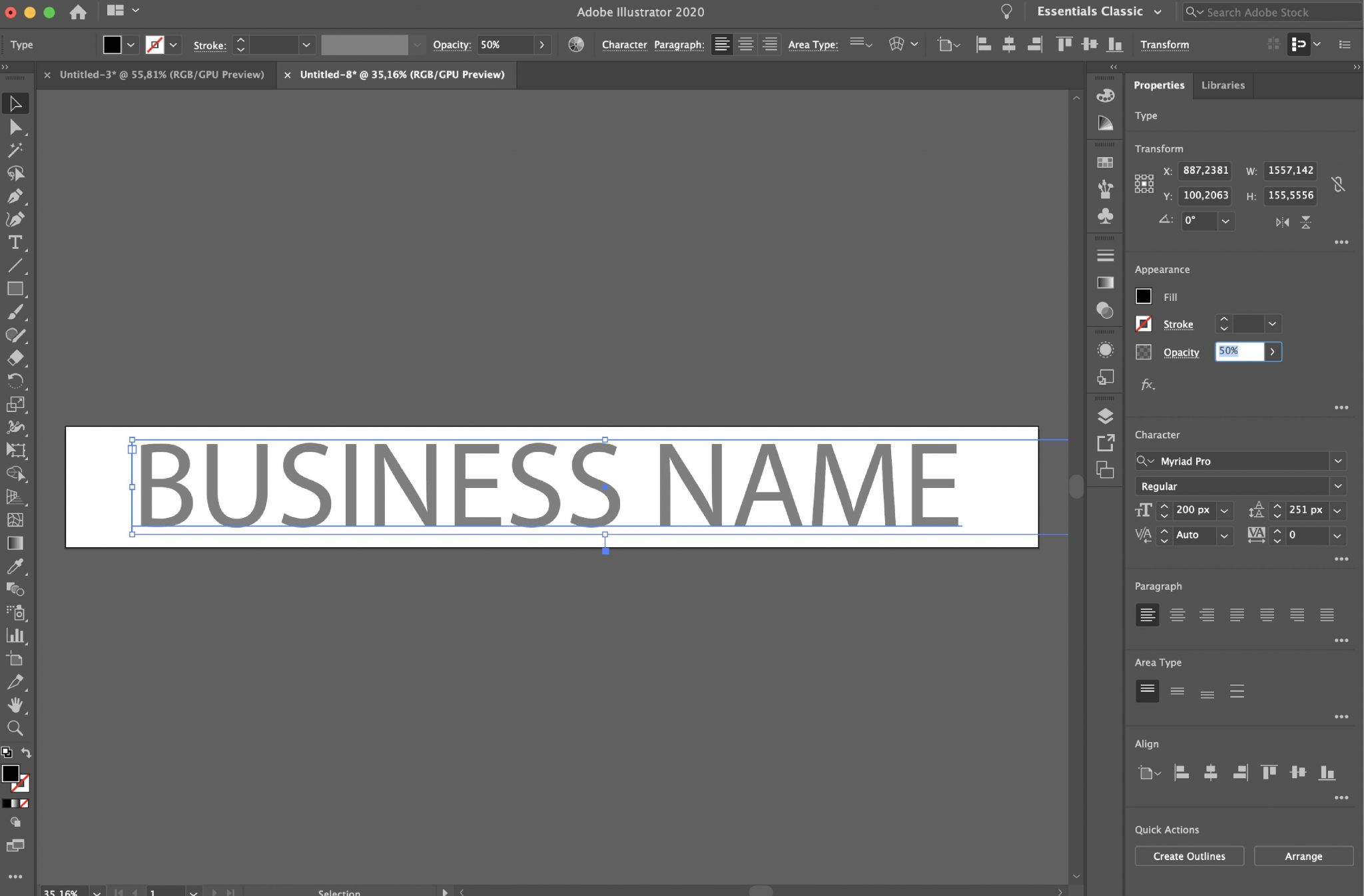Toggle the constrain proportions link for width and height
This screenshot has width=1364, height=896.
point(1339,183)
